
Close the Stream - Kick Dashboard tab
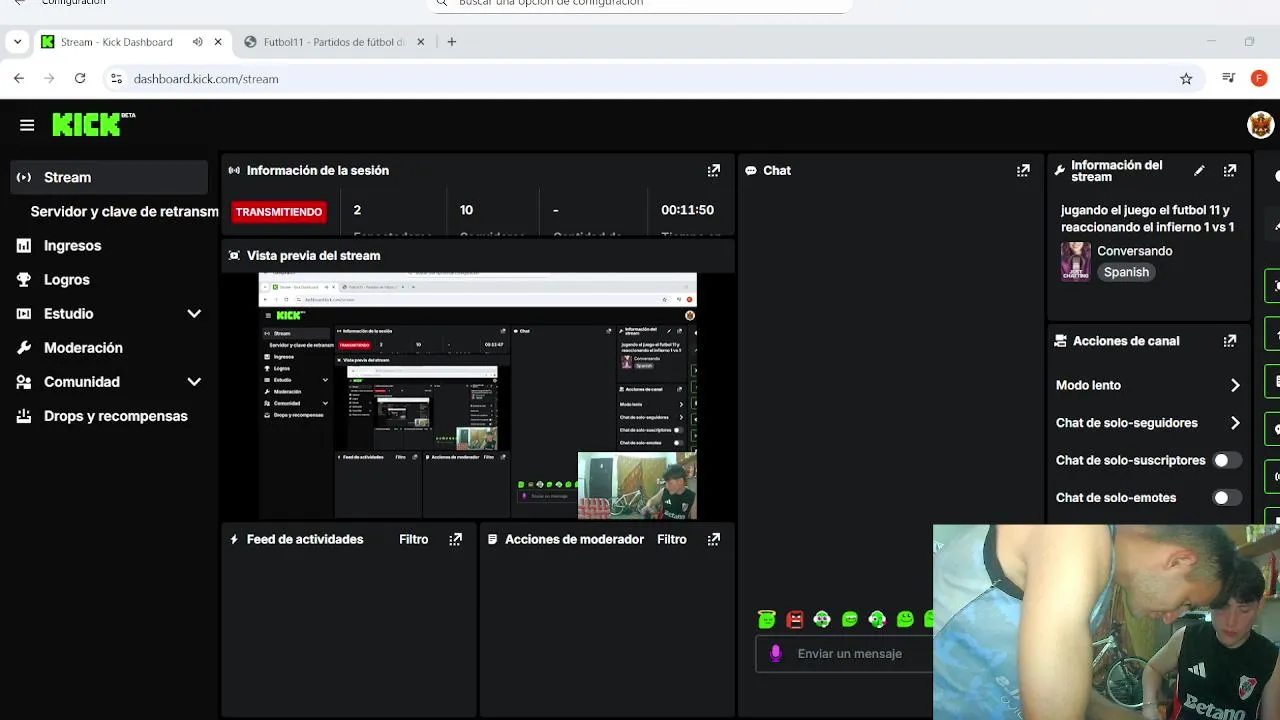pyautogui.click(x=218, y=42)
